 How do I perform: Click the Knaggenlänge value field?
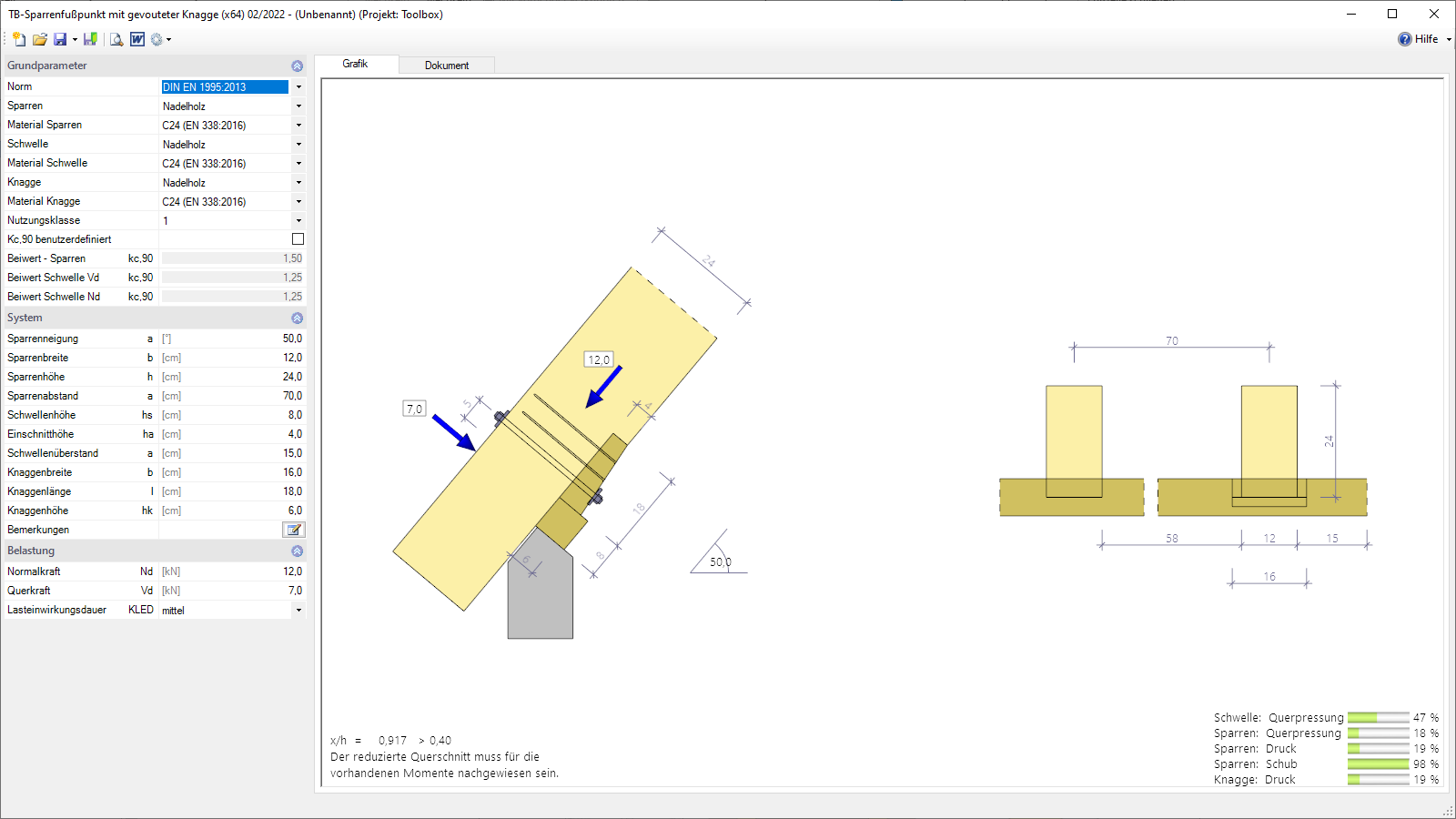tap(232, 491)
